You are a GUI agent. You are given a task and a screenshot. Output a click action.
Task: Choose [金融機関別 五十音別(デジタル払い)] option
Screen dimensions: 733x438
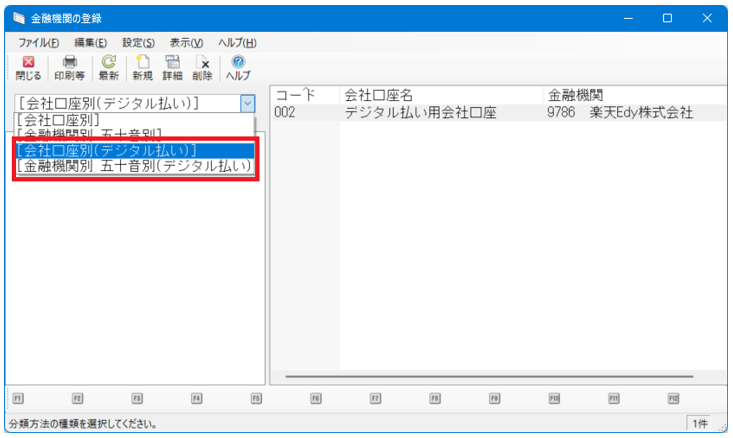[x=135, y=166]
